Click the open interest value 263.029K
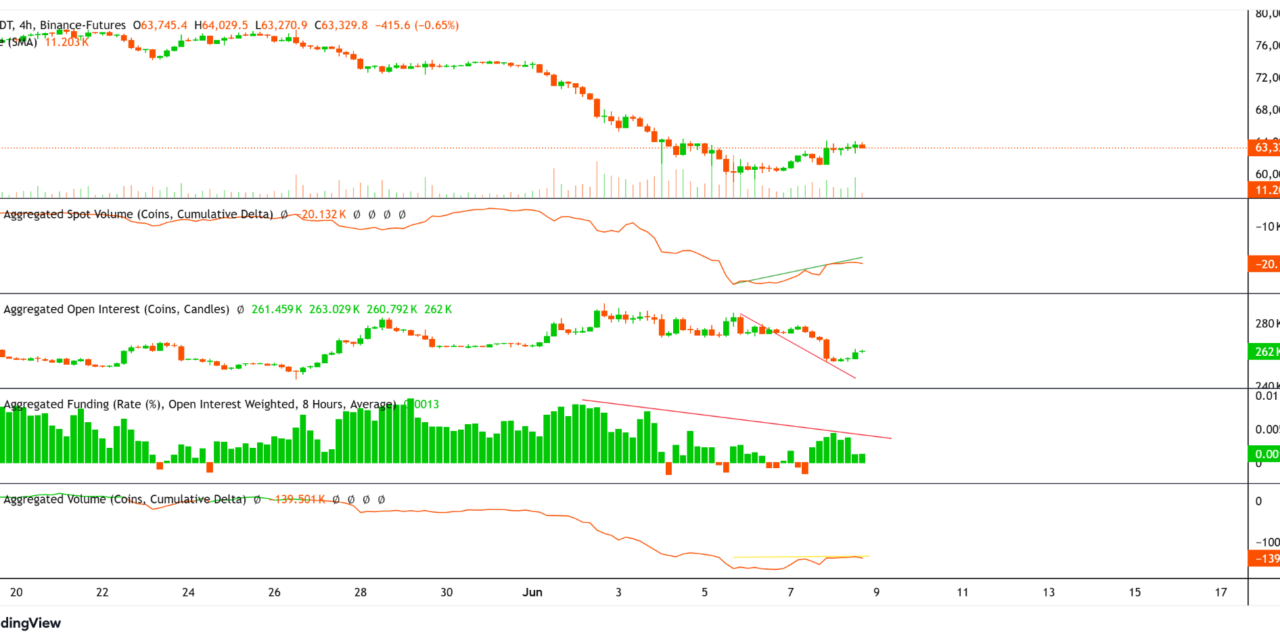Image resolution: width=1280 pixels, height=640 pixels. click(x=332, y=310)
